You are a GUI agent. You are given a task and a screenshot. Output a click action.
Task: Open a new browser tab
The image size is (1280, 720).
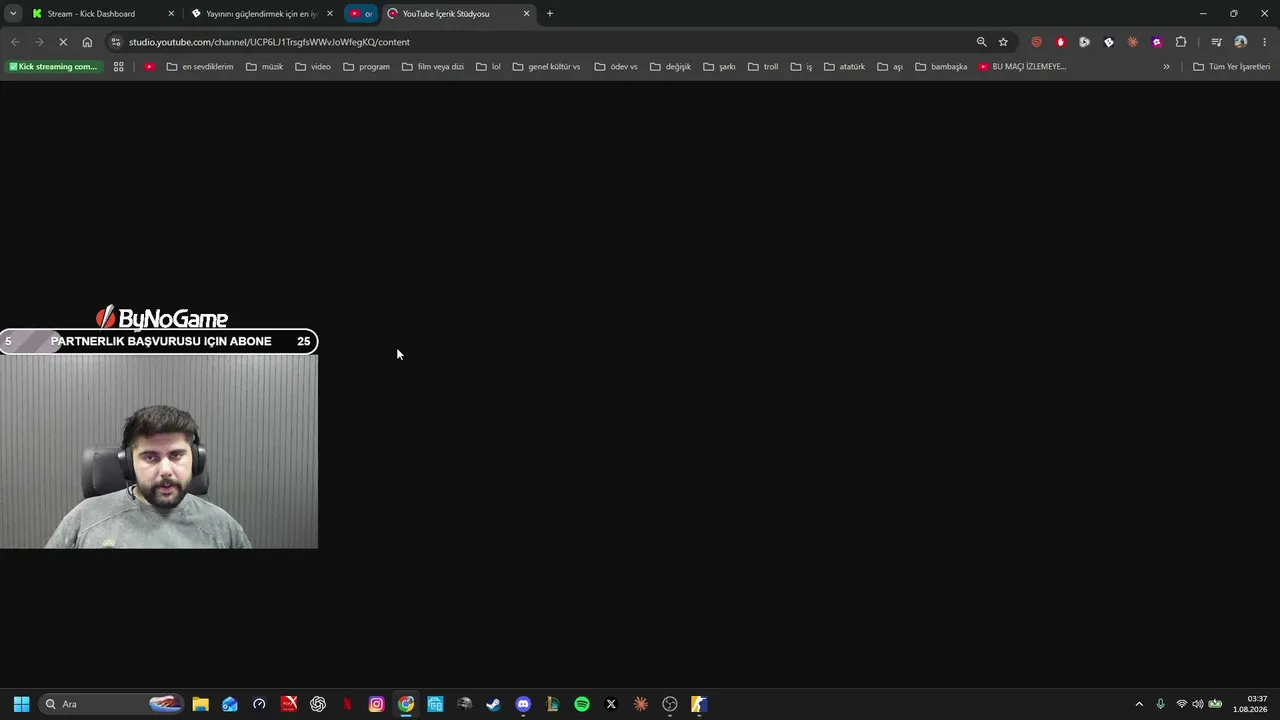pyautogui.click(x=549, y=14)
